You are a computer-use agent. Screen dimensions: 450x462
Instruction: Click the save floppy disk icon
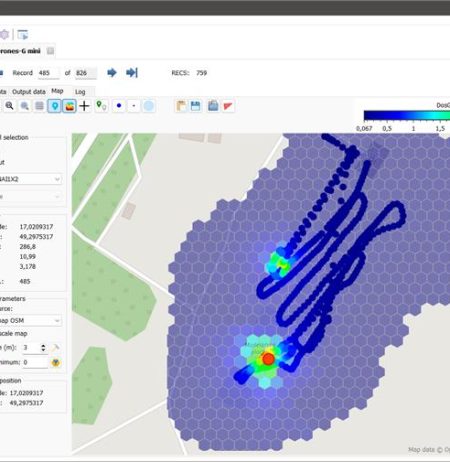[x=196, y=106]
